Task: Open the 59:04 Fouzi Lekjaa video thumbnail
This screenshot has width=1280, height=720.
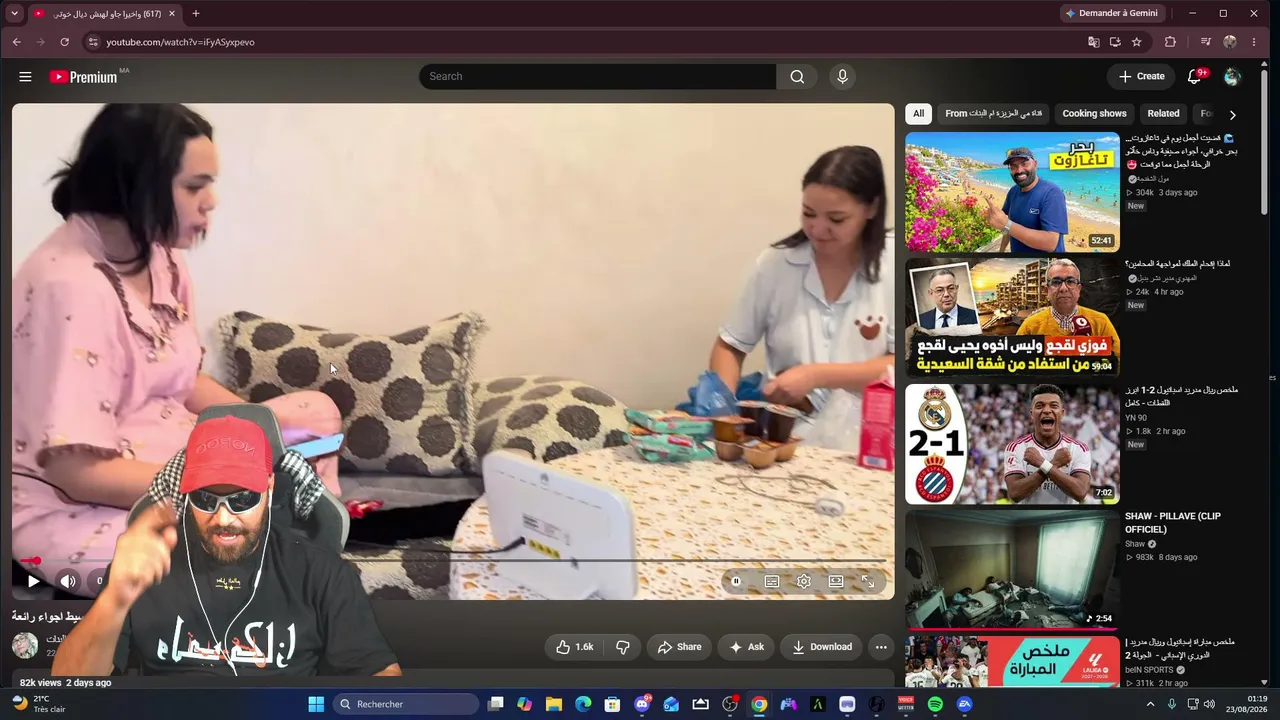Action: pyautogui.click(x=1012, y=318)
